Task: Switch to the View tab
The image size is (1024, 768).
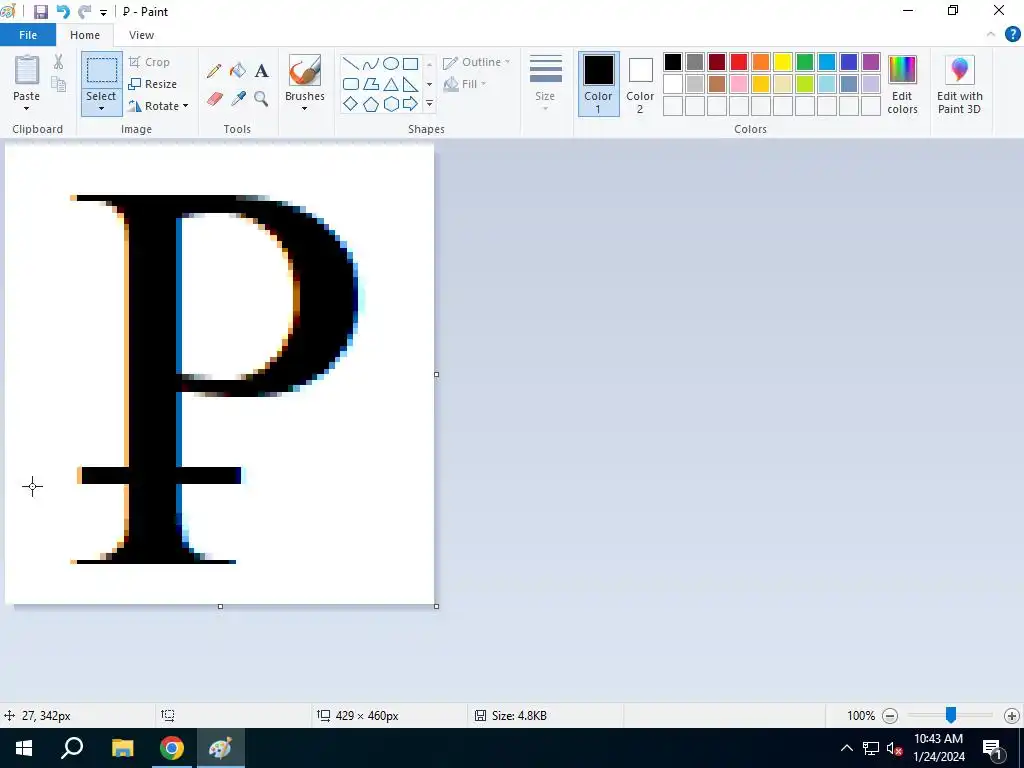Action: [141, 35]
